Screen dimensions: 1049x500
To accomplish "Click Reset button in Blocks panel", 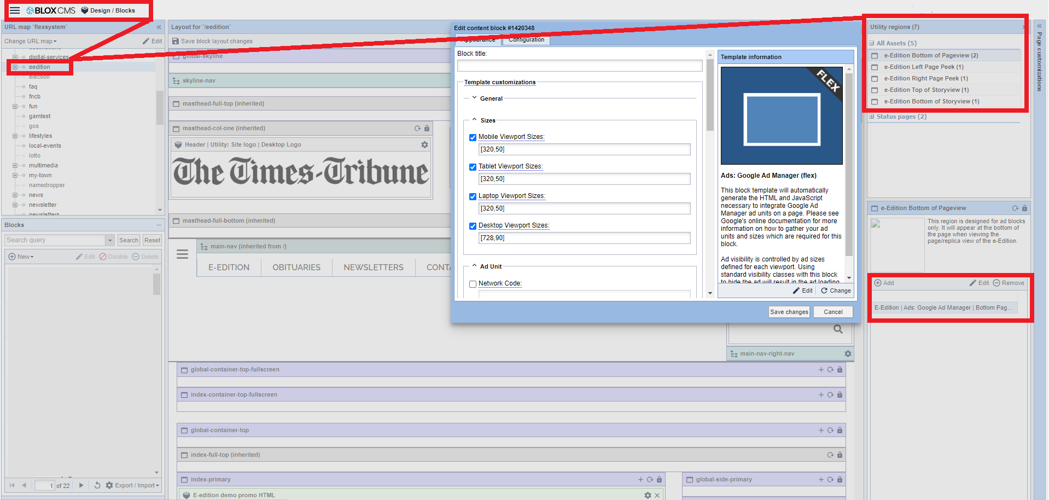I will pyautogui.click(x=152, y=240).
